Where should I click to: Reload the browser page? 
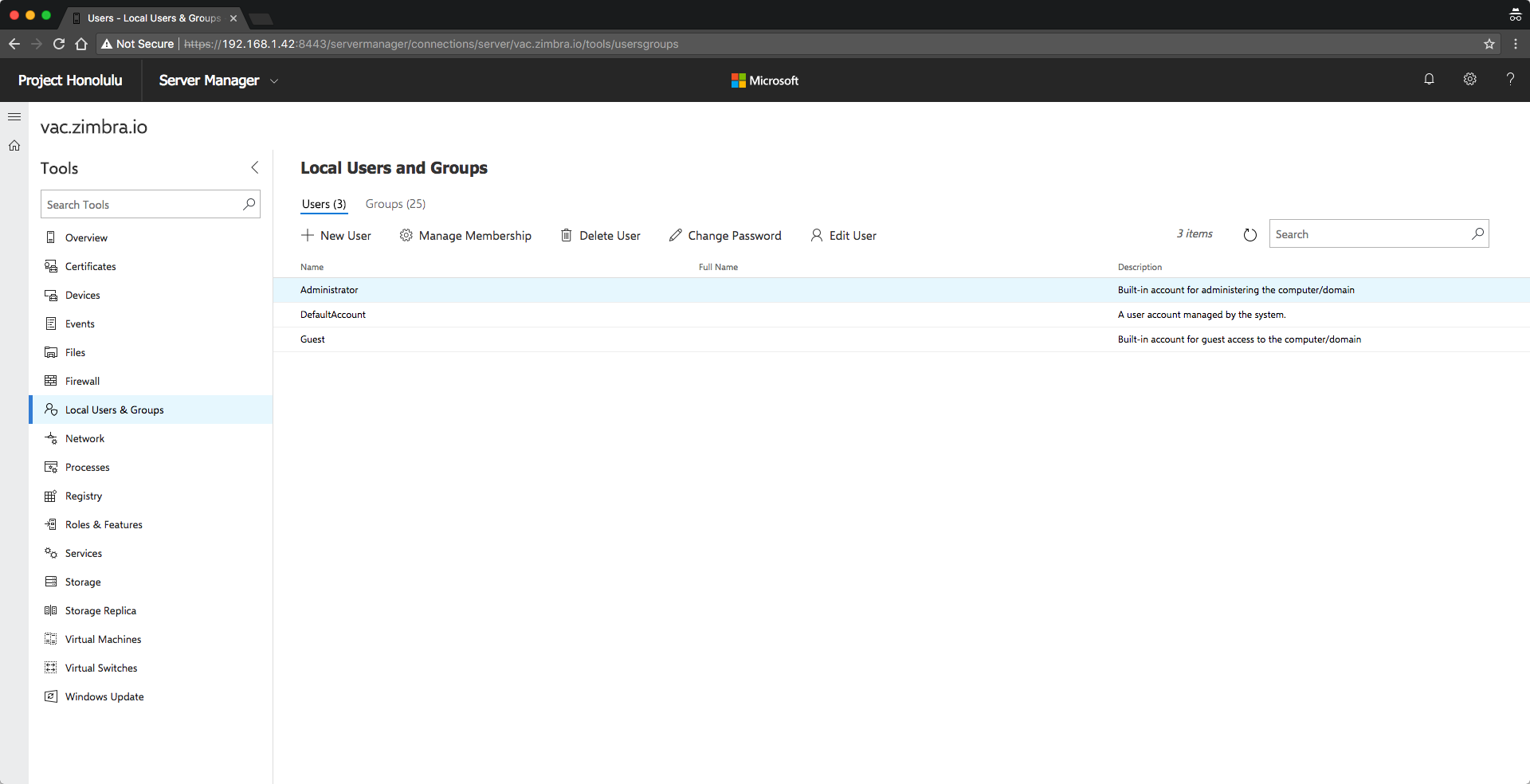(x=59, y=44)
